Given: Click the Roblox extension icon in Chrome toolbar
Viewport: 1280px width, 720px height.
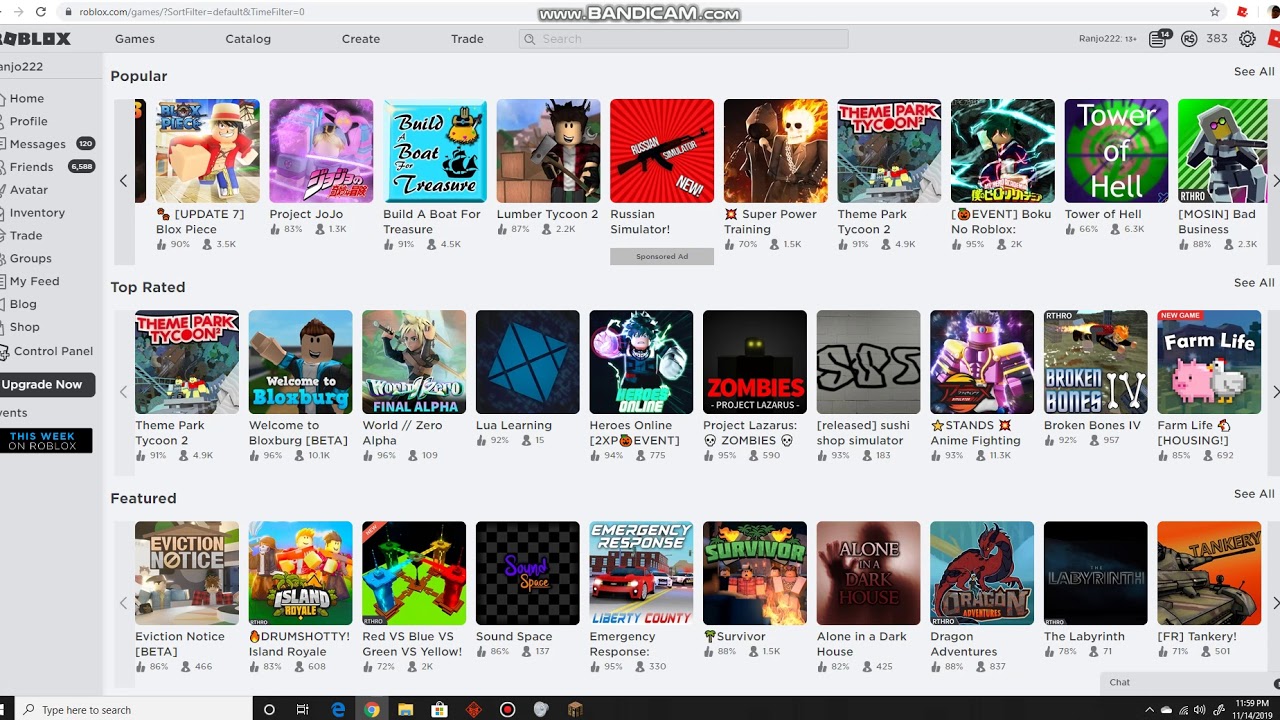Looking at the screenshot, I should [1243, 12].
